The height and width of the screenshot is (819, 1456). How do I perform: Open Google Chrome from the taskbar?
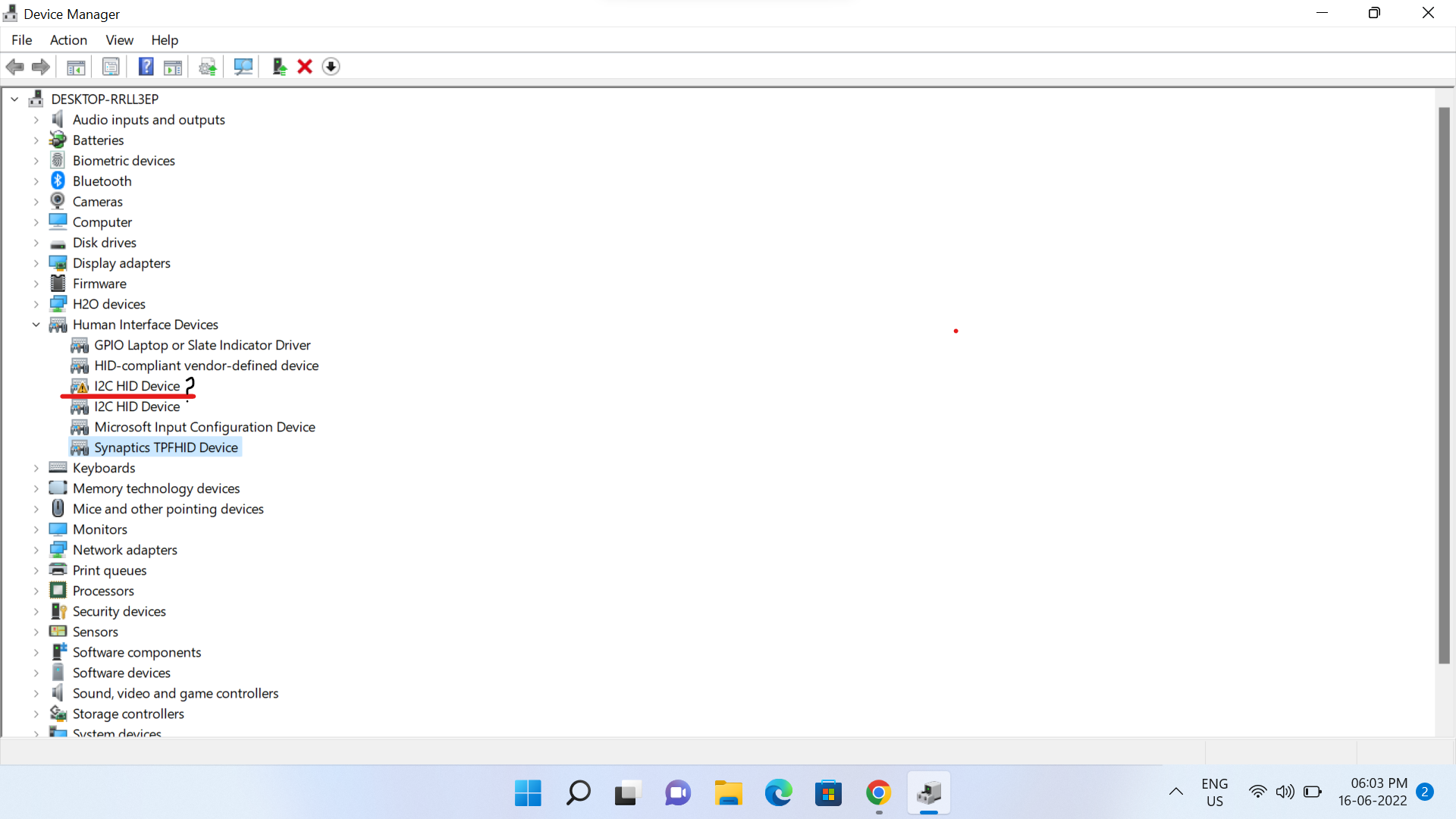click(878, 792)
